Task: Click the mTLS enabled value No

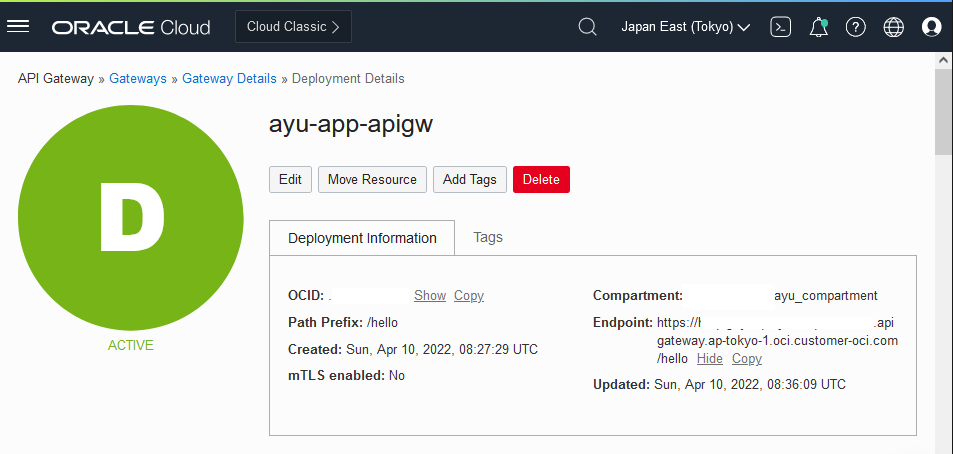Action: 397,376
